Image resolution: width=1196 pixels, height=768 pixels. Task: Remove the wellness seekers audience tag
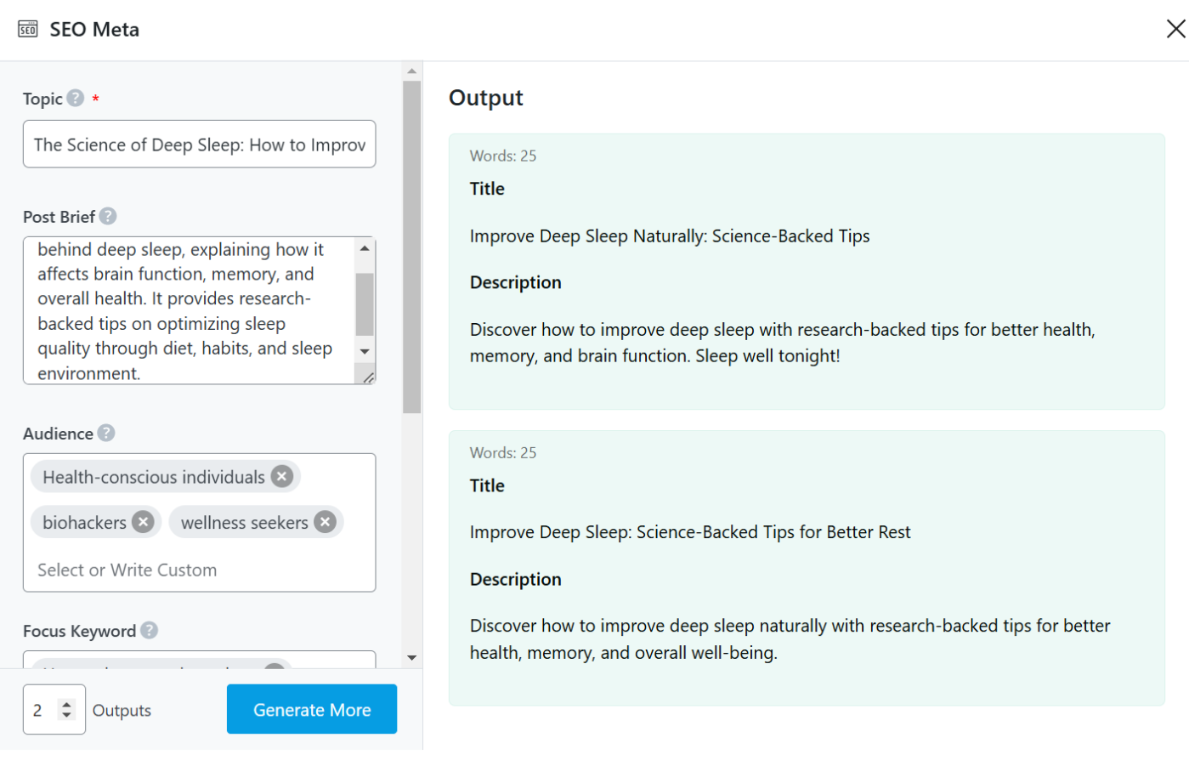[325, 522]
